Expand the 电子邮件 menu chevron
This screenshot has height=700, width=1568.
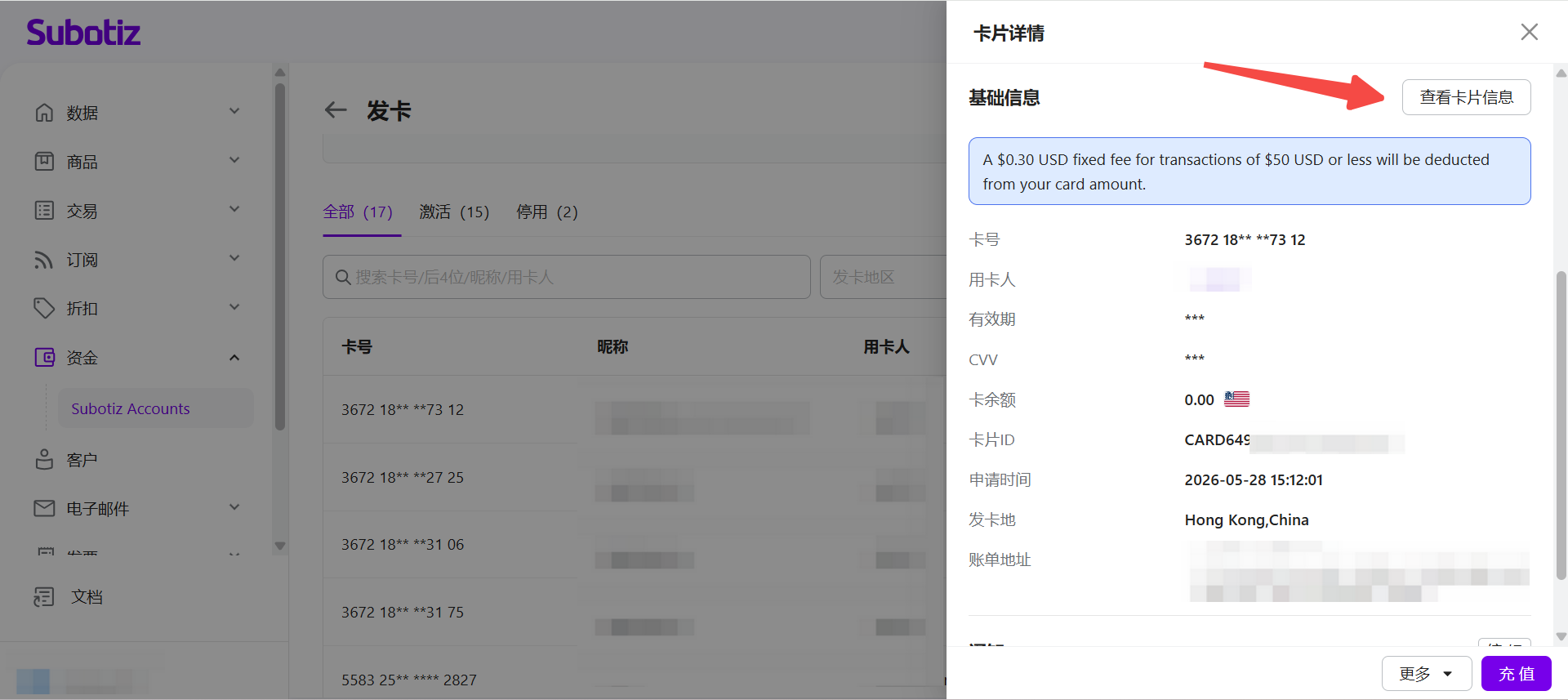click(x=234, y=507)
